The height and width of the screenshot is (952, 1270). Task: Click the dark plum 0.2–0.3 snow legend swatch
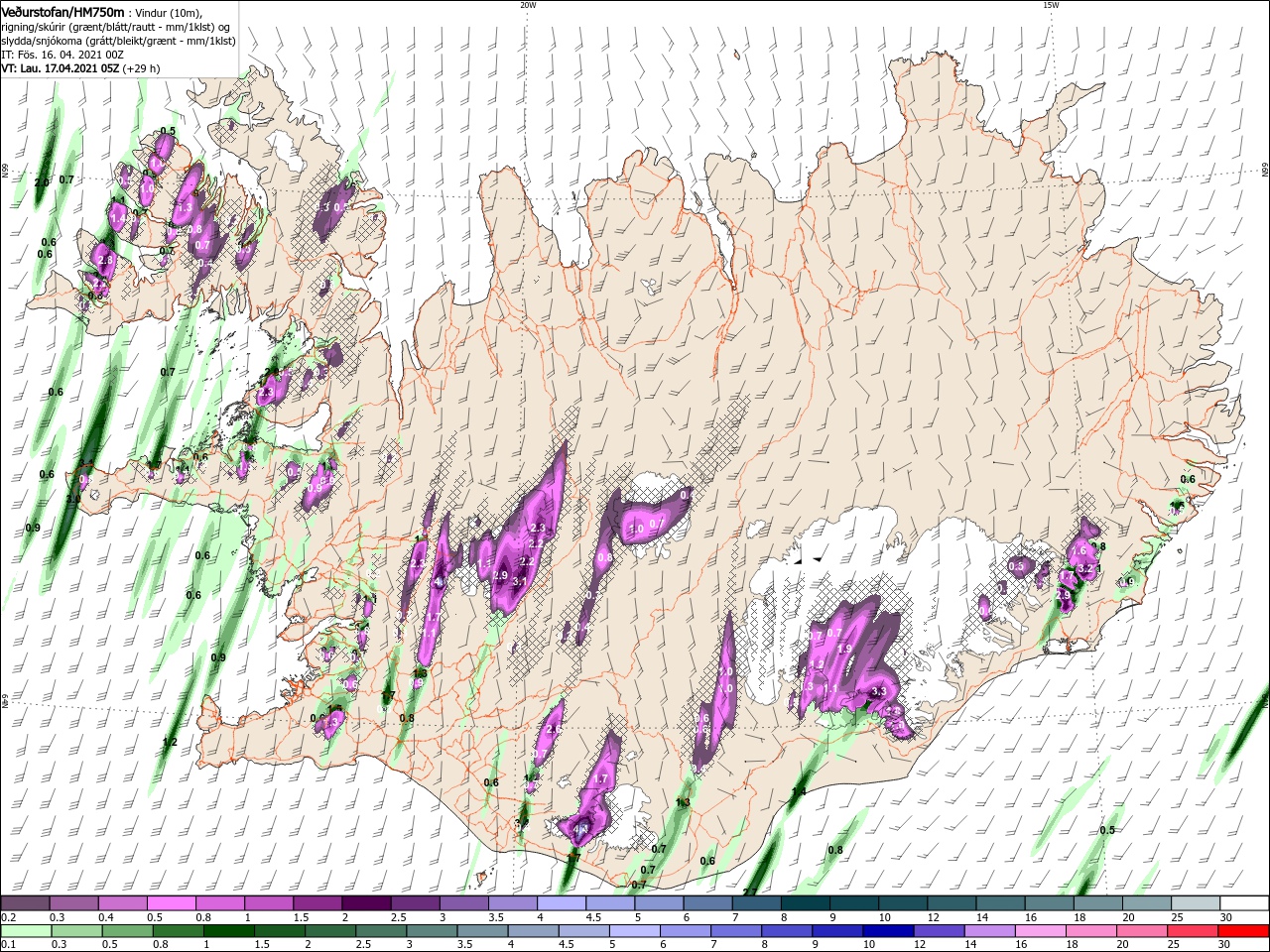pyautogui.click(x=26, y=903)
